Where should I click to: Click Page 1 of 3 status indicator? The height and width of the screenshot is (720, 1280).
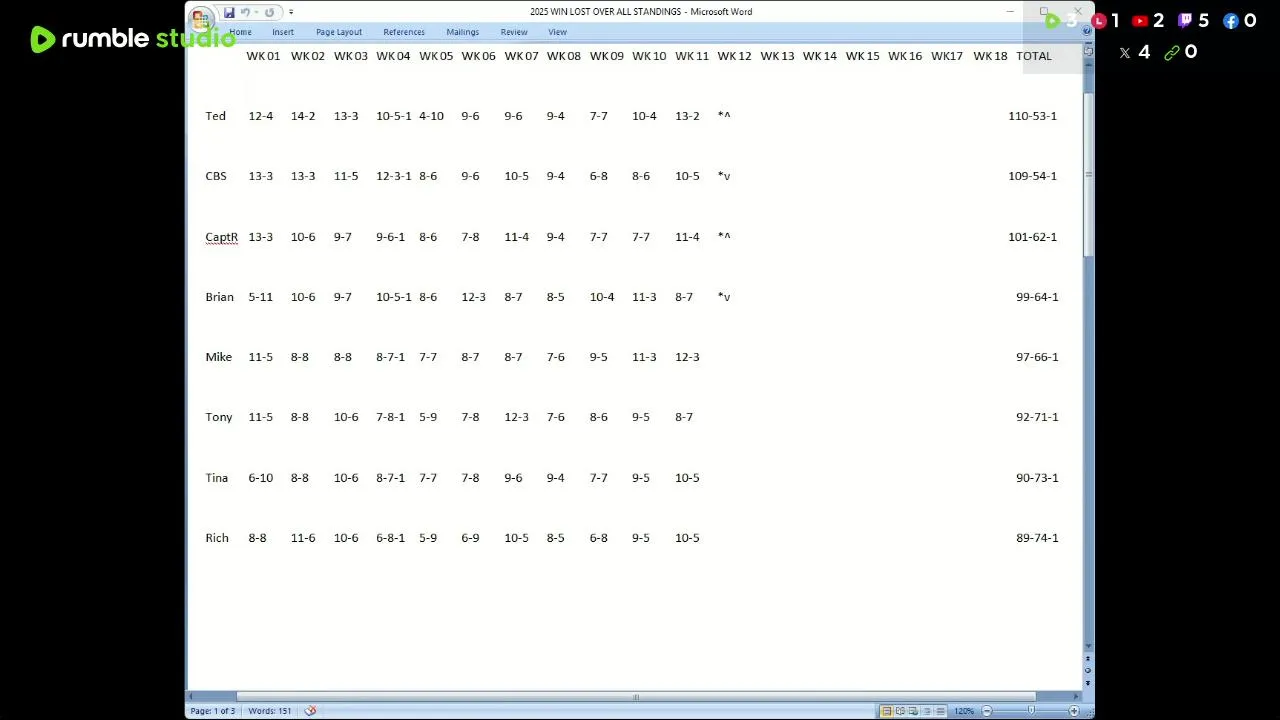point(213,711)
